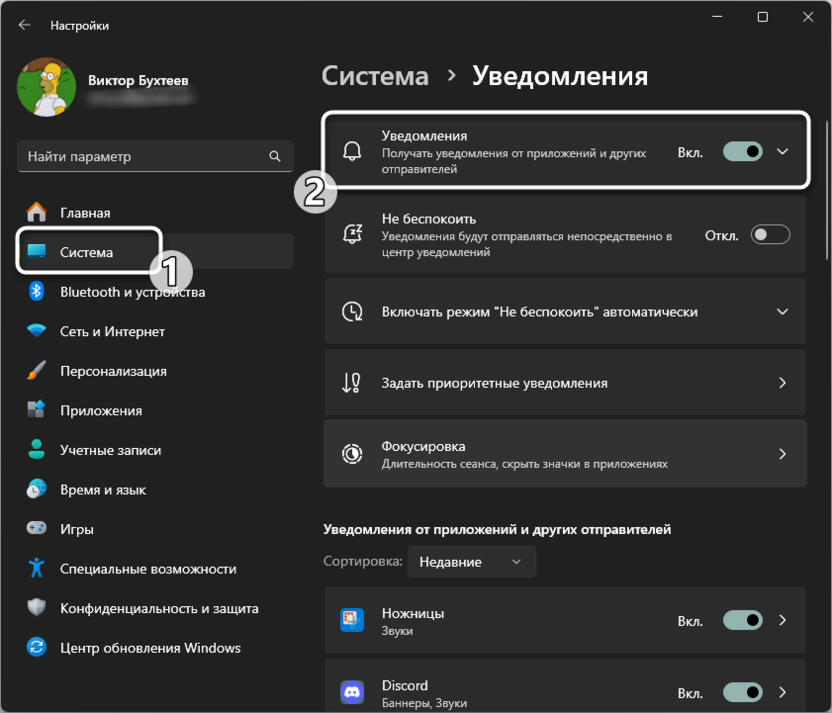Screen dimensions: 832x713
Task: Open Bluetooth icon in sidebar
Action: coord(37,291)
